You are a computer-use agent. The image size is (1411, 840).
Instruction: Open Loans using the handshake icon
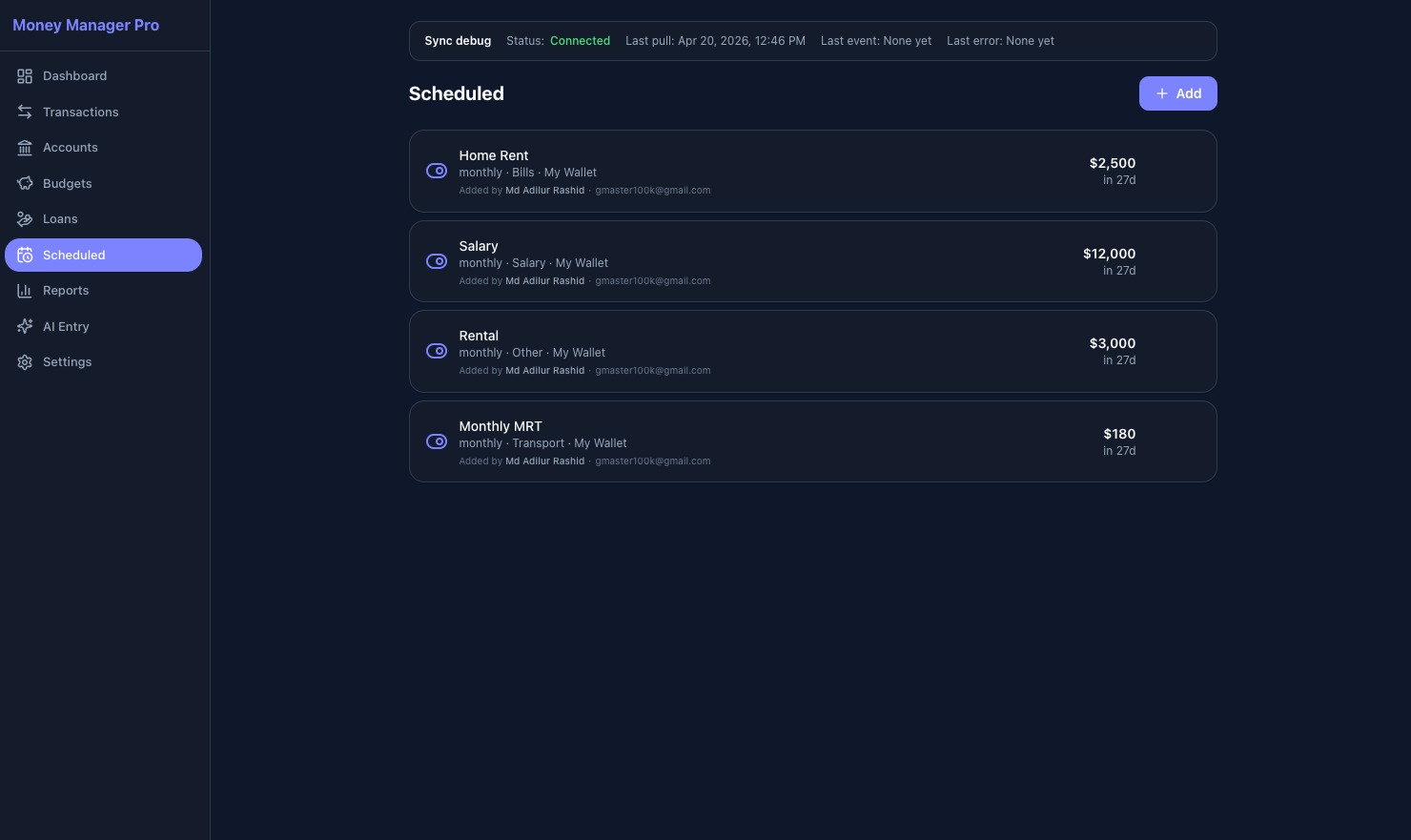(25, 218)
